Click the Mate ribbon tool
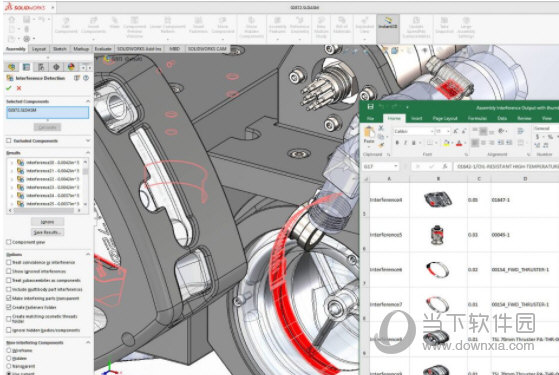 [114, 23]
